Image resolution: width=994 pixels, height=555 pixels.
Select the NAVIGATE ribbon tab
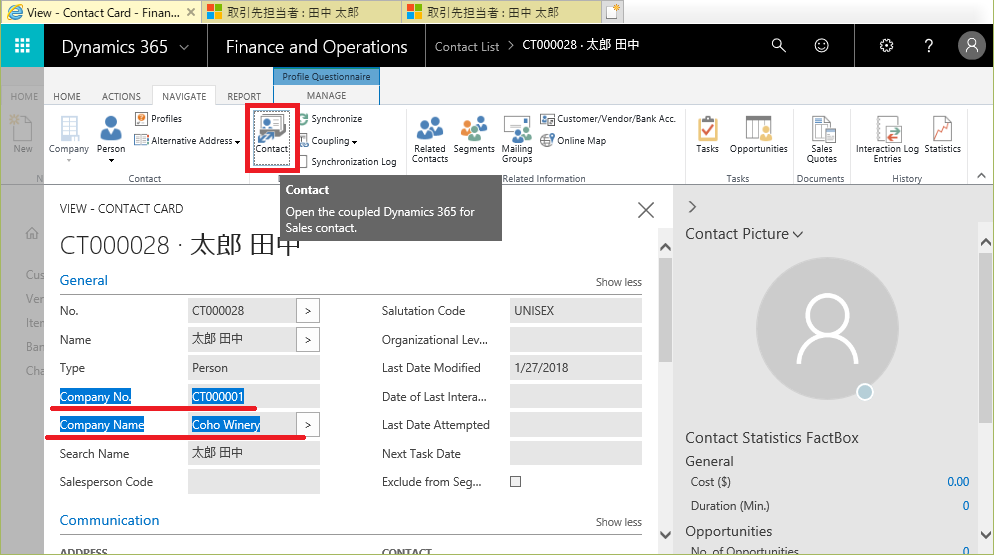[184, 96]
